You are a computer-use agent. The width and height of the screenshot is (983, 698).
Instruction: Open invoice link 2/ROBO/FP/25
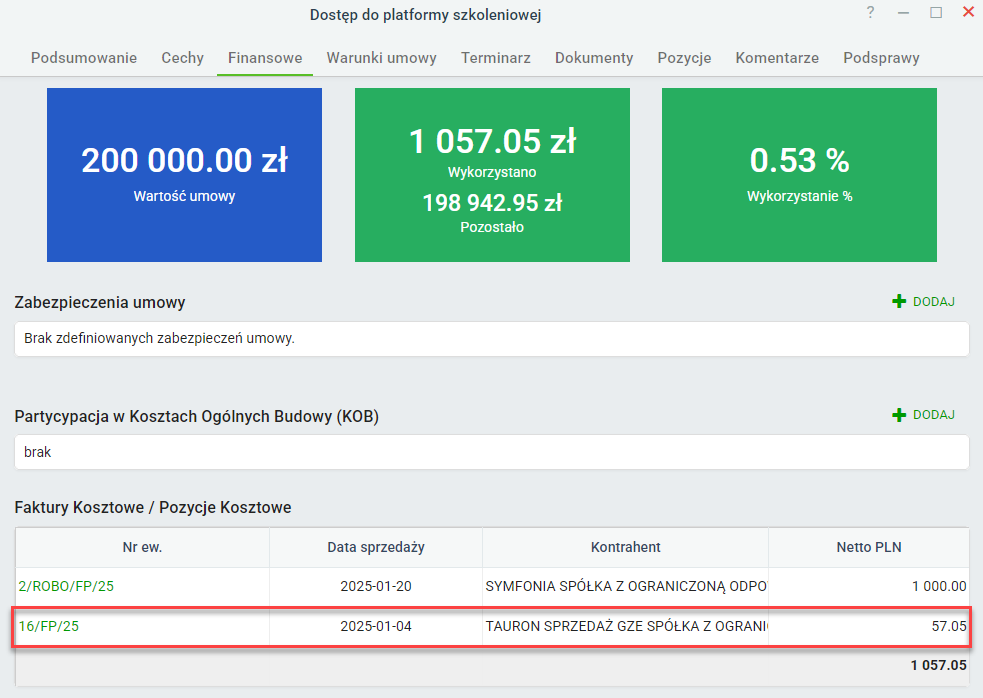tap(66, 586)
